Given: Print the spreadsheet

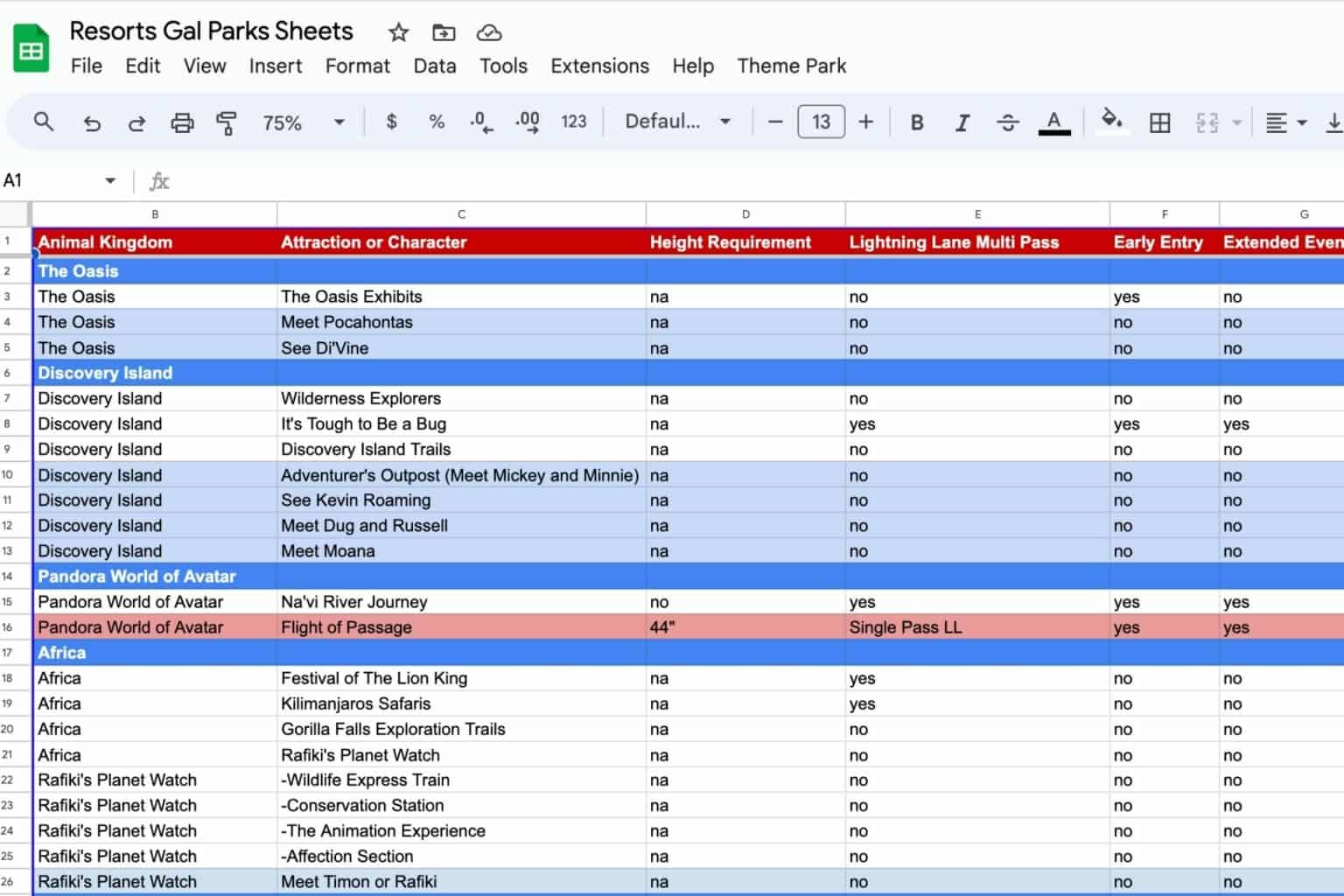Looking at the screenshot, I should pyautogui.click(x=182, y=122).
